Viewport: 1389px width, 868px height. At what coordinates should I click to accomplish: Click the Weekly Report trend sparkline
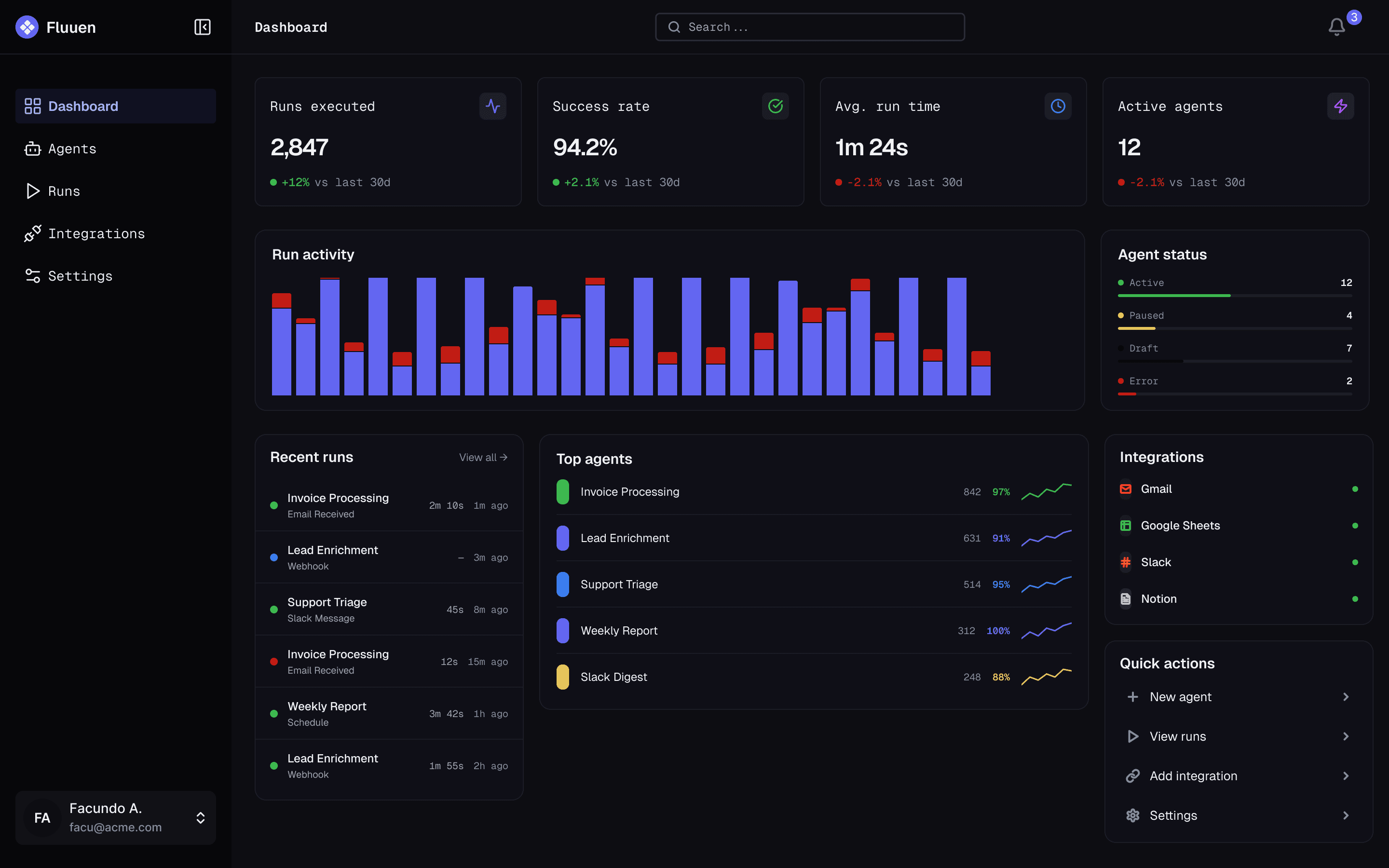click(x=1046, y=631)
